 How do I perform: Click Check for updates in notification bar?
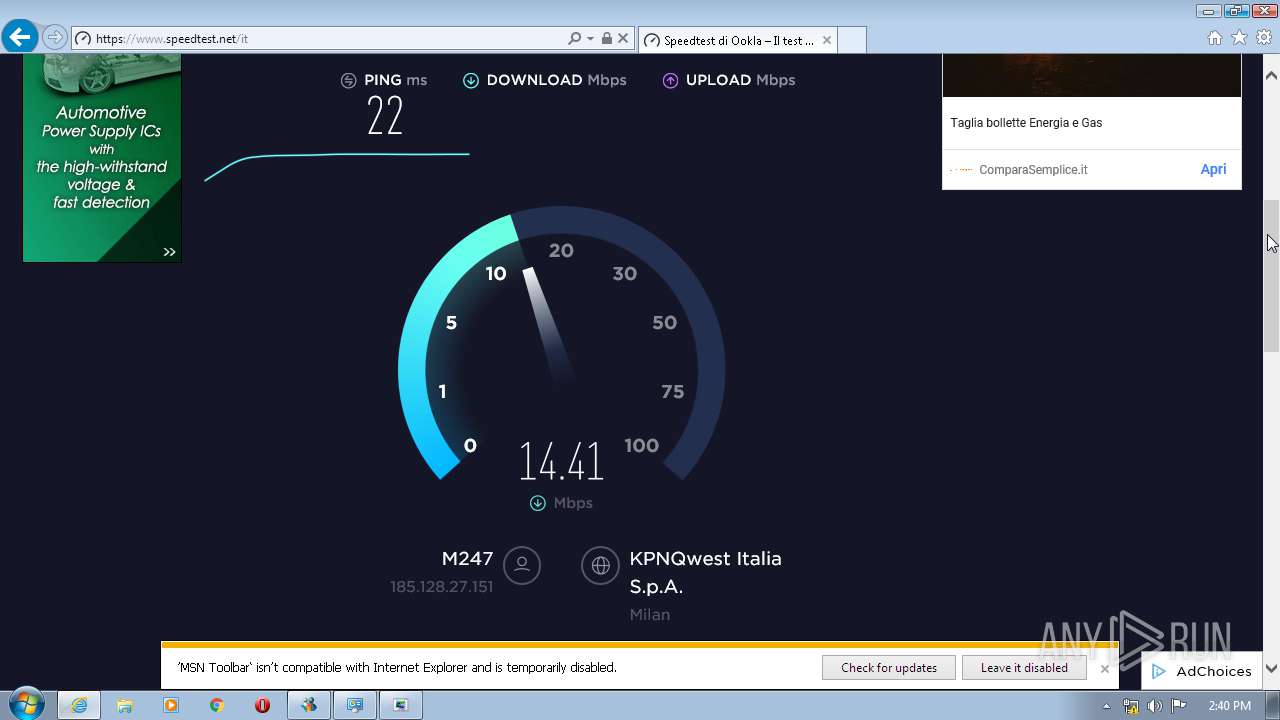point(889,668)
